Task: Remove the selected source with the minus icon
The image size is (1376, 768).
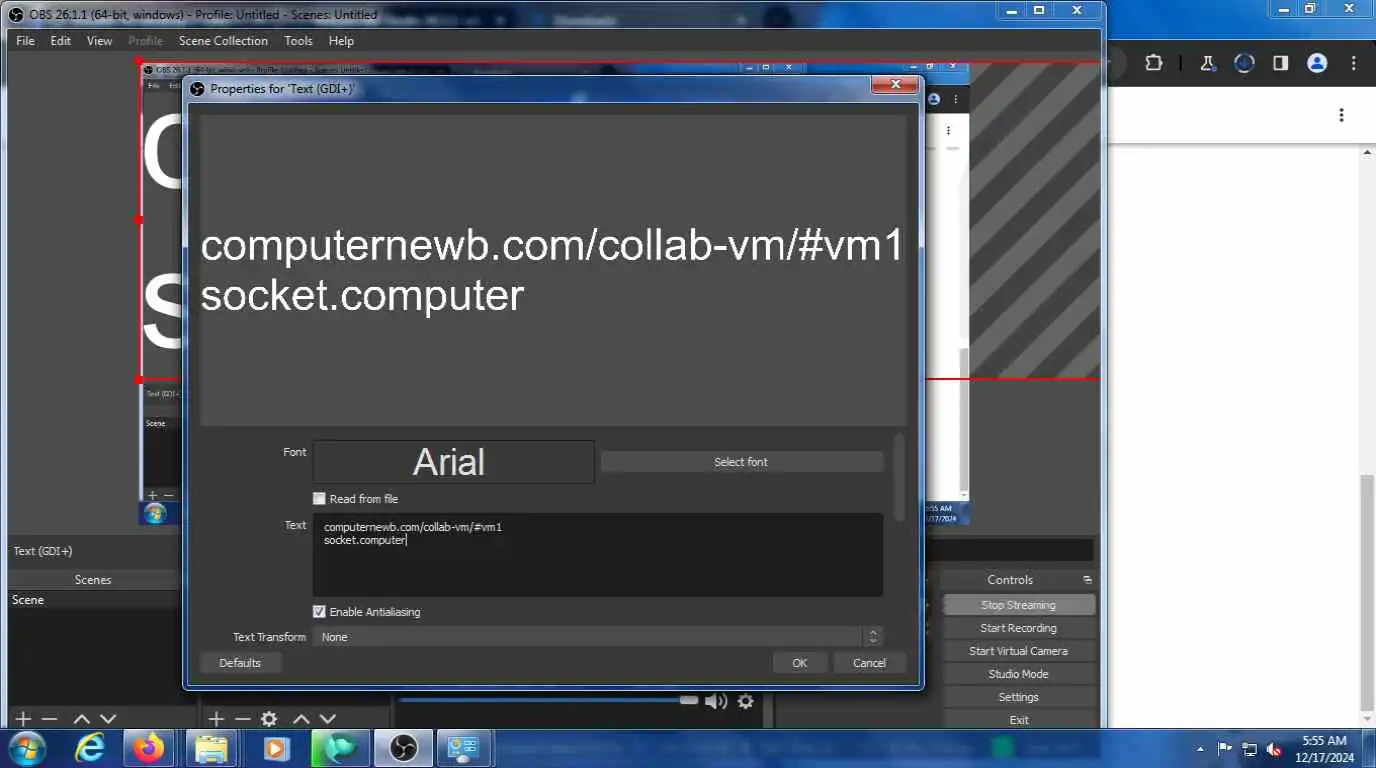Action: coord(242,719)
